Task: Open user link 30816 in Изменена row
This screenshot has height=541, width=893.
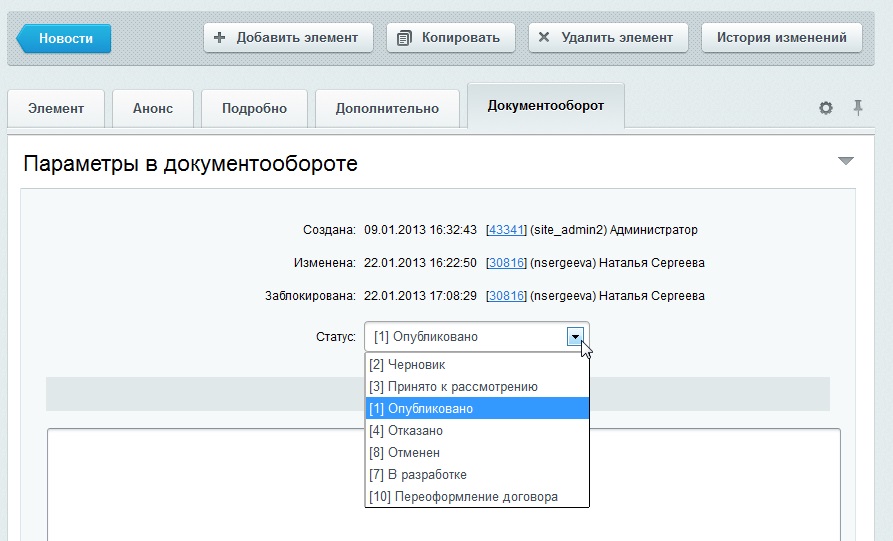Action: (506, 263)
